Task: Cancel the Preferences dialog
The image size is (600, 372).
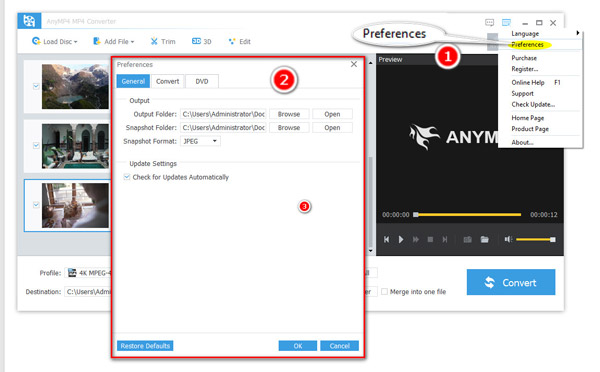Action: point(339,346)
